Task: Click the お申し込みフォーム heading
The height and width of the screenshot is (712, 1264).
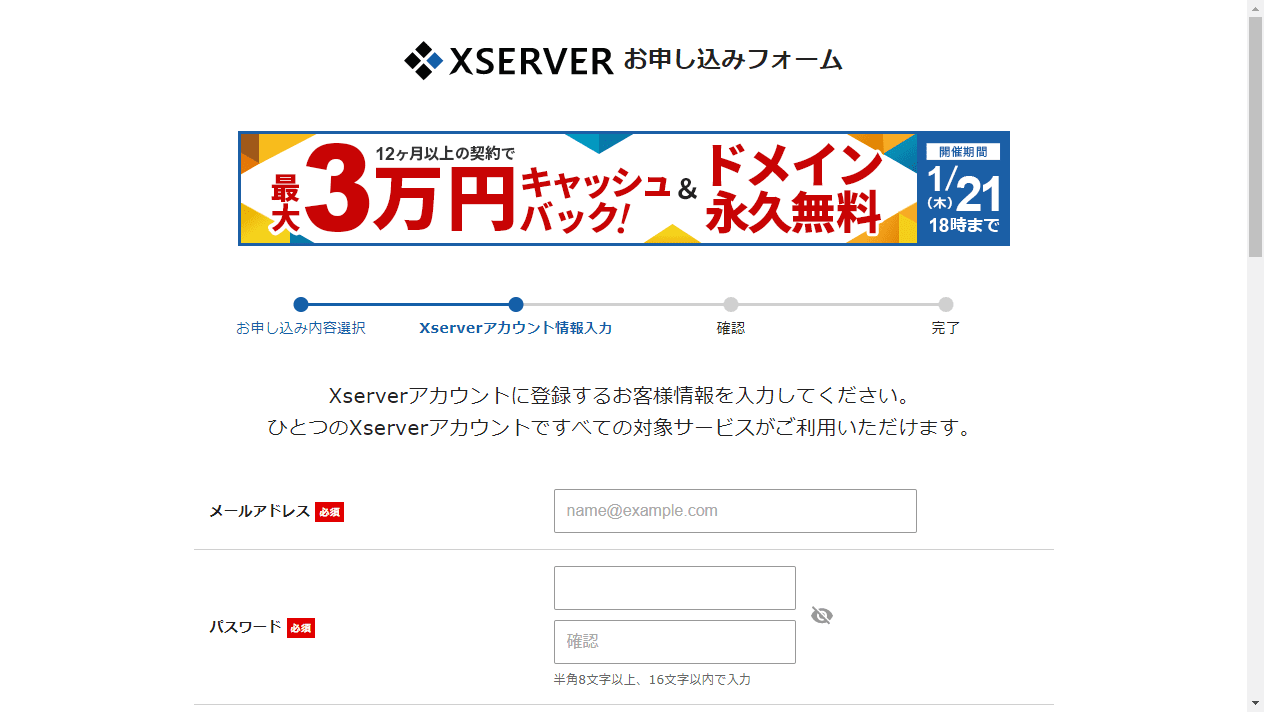Action: click(x=733, y=60)
